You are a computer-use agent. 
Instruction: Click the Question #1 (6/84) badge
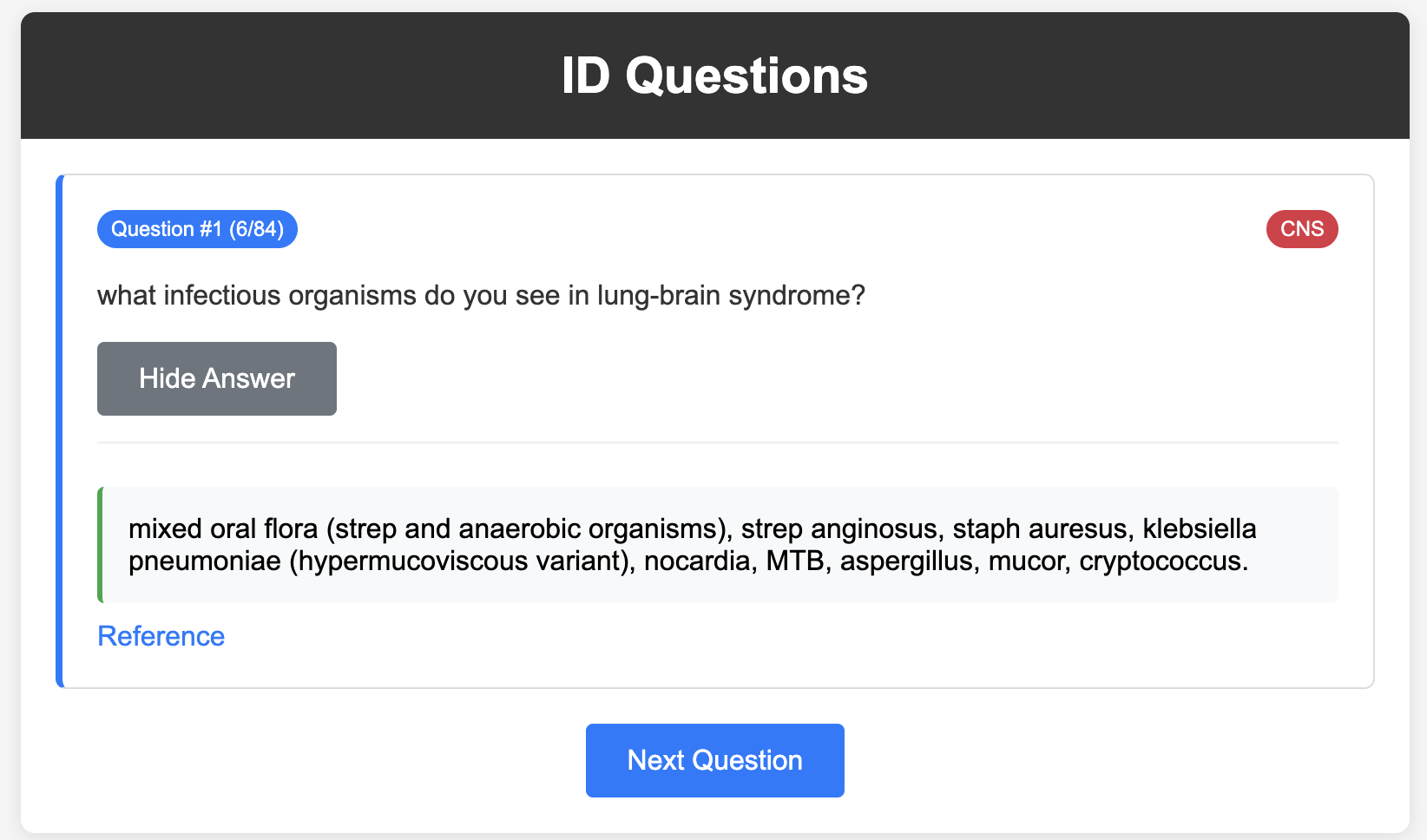click(197, 229)
